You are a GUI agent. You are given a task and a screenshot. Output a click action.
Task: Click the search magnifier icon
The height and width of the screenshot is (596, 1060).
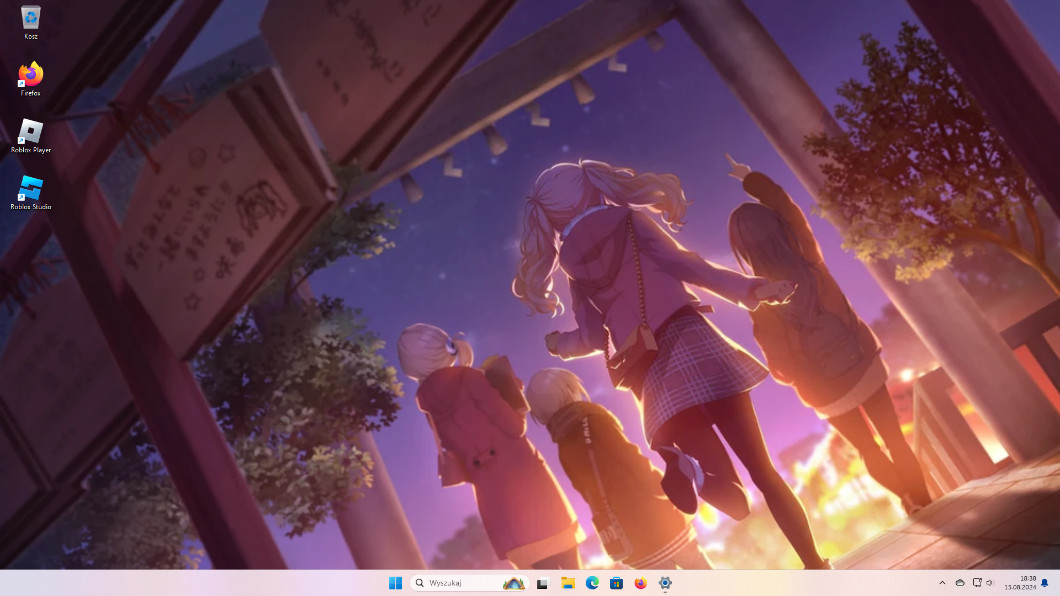coord(420,583)
